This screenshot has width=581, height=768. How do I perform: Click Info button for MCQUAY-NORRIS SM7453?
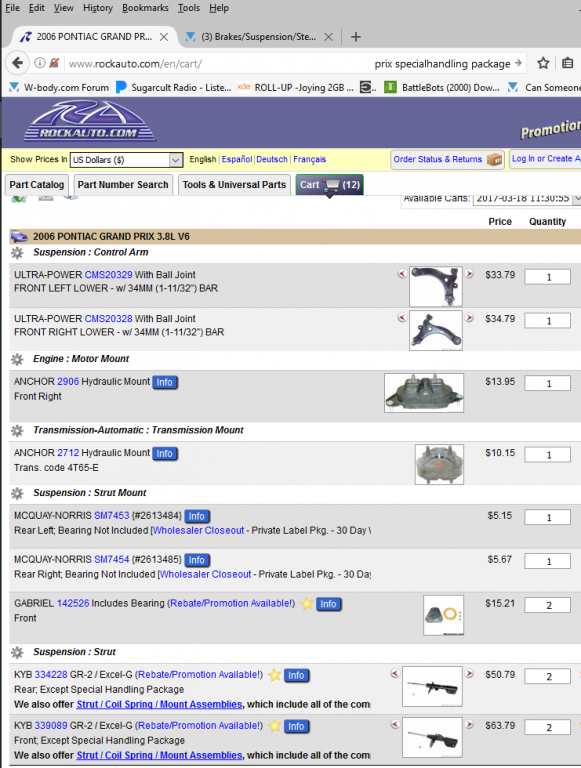point(197,516)
